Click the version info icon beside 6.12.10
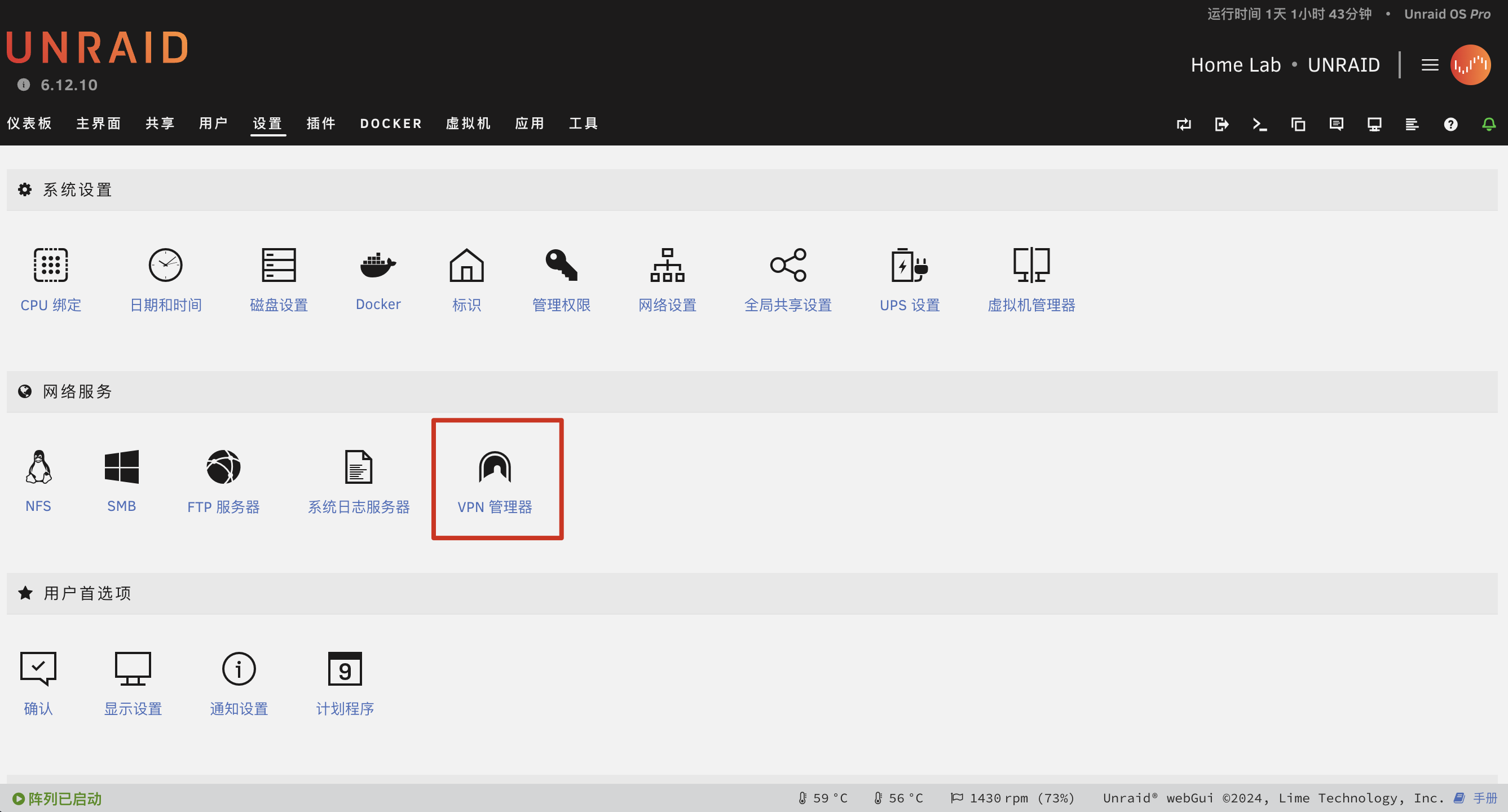This screenshot has height=812, width=1508. click(24, 85)
